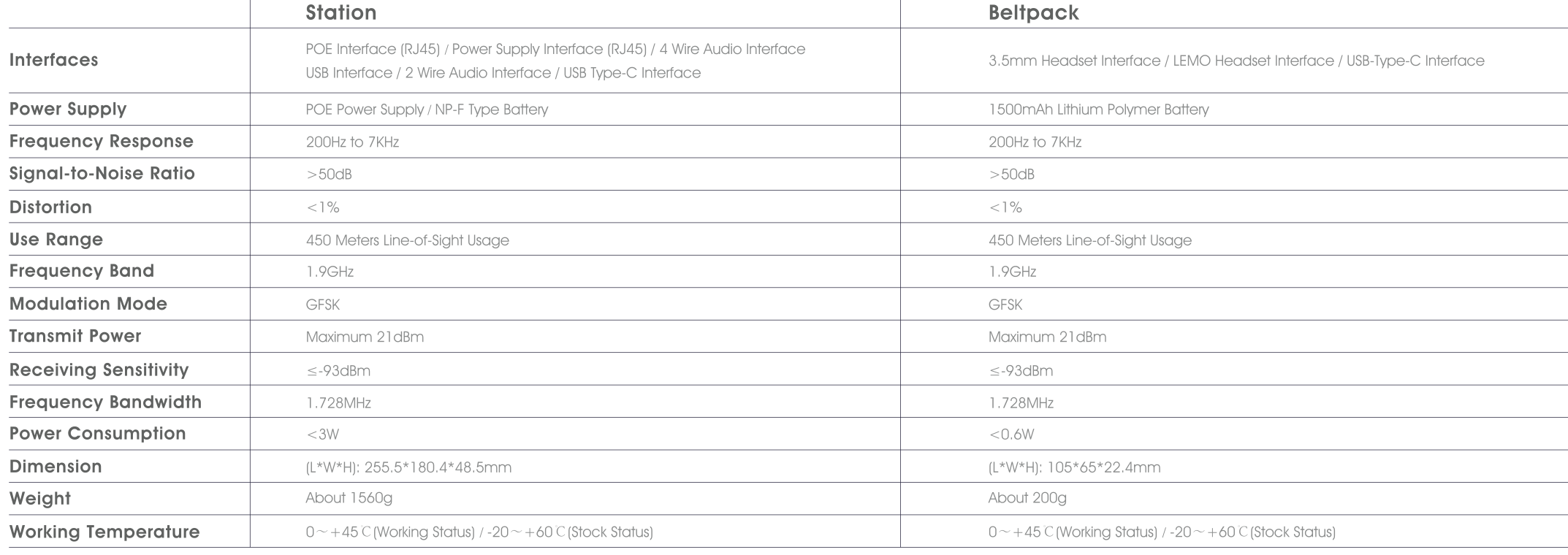Click the Receiving Sensitivity row label
This screenshot has width=1568, height=555.
[99, 370]
